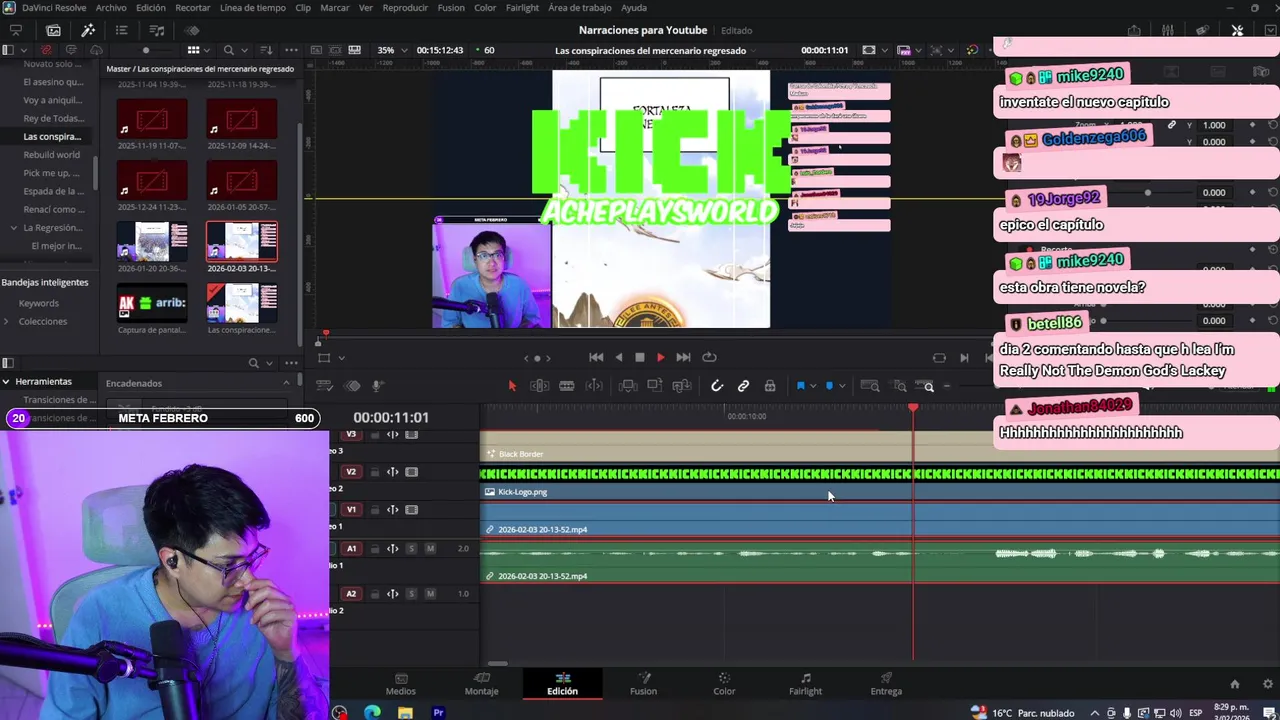Activate Trim edit mode tool

[539, 386]
